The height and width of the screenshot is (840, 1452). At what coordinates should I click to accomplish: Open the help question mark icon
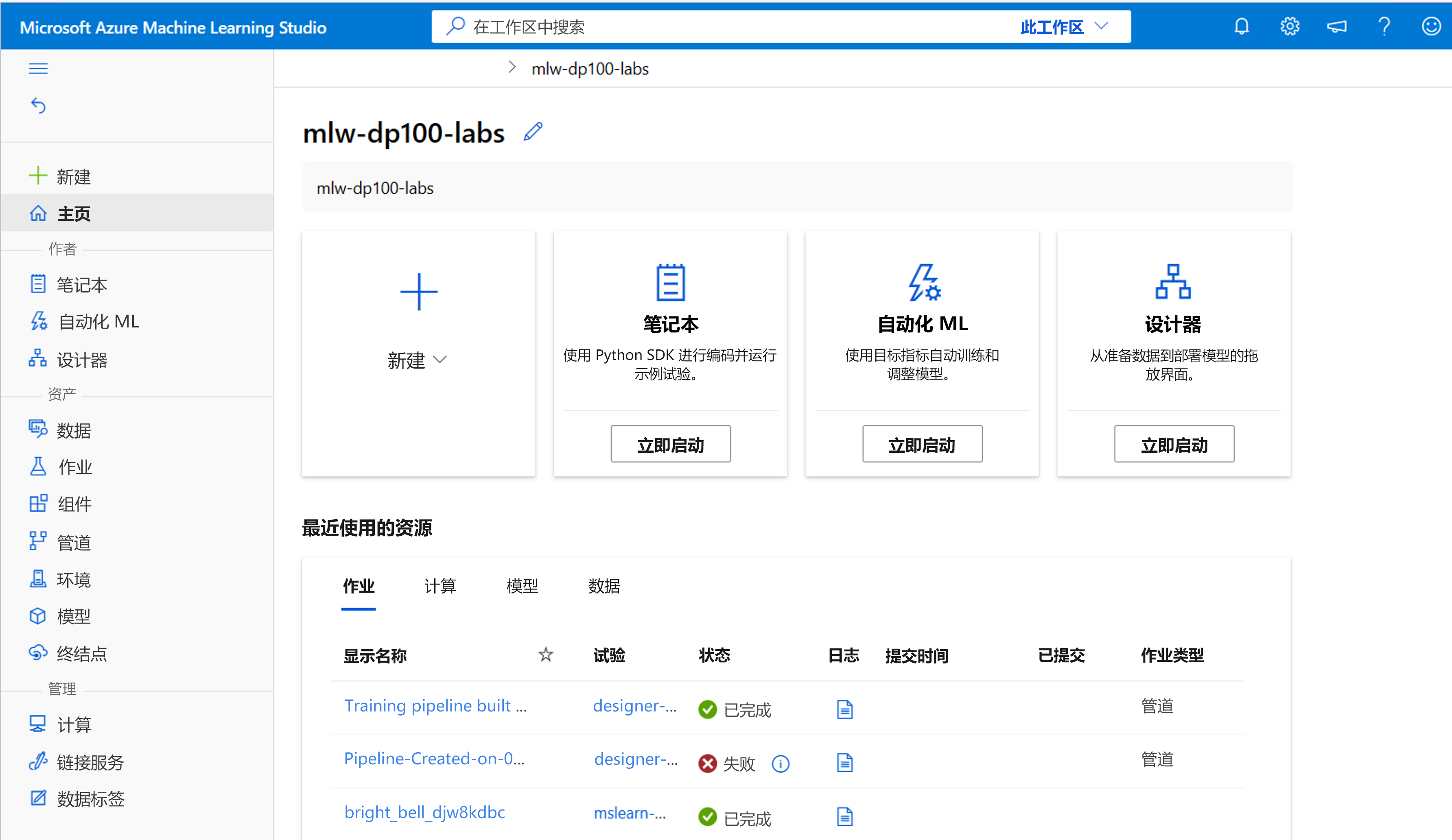[1384, 26]
